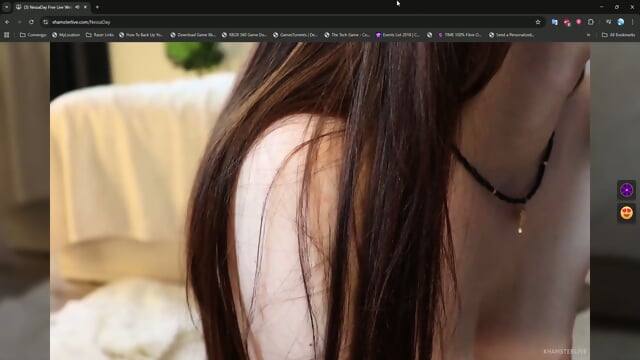Open the unlabeled globe bookmark
Viewport: 640px width, 360px height.
tap(429, 35)
